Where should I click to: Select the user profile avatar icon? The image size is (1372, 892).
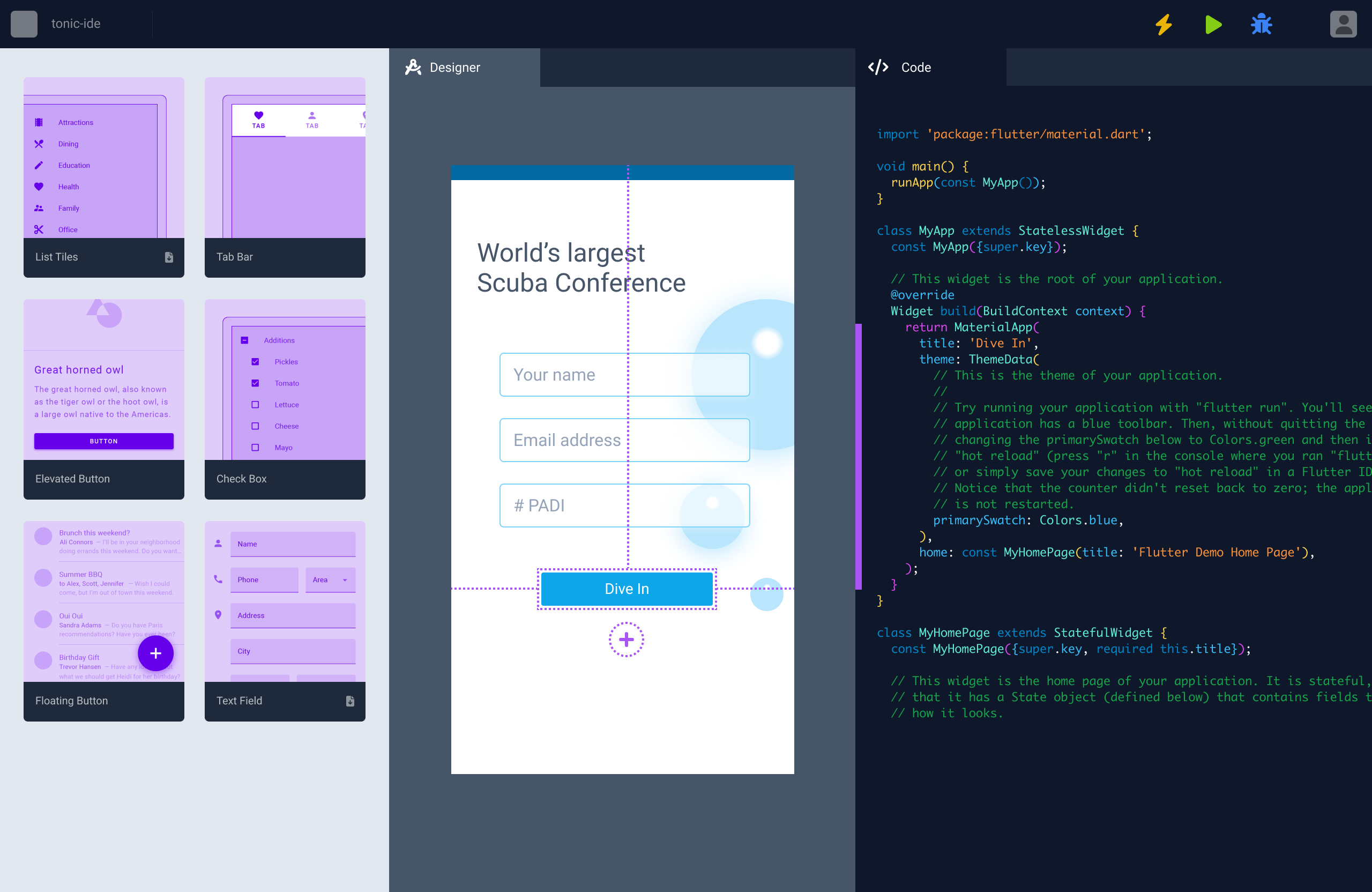click(x=1344, y=24)
